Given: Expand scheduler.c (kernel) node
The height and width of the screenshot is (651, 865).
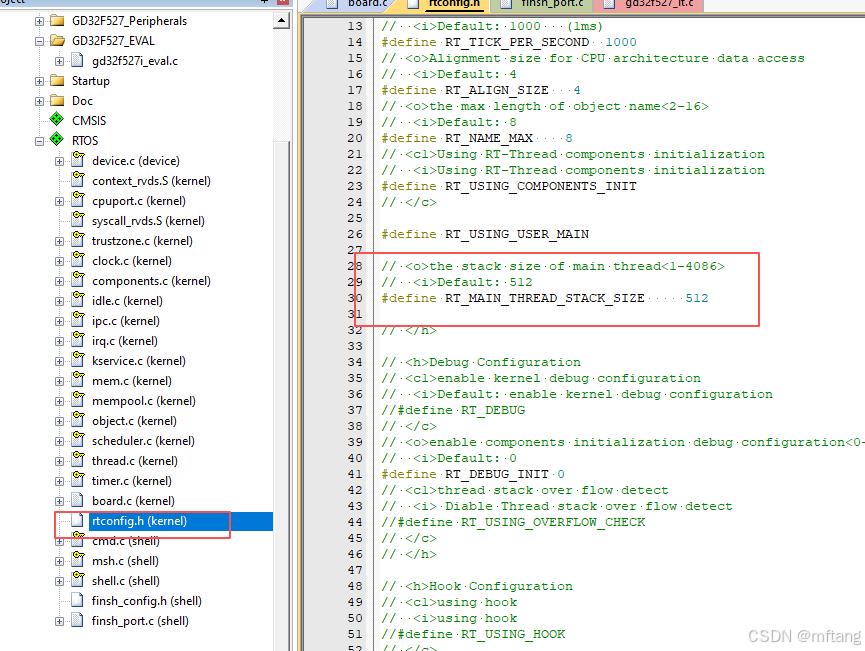Looking at the screenshot, I should coord(59,441).
